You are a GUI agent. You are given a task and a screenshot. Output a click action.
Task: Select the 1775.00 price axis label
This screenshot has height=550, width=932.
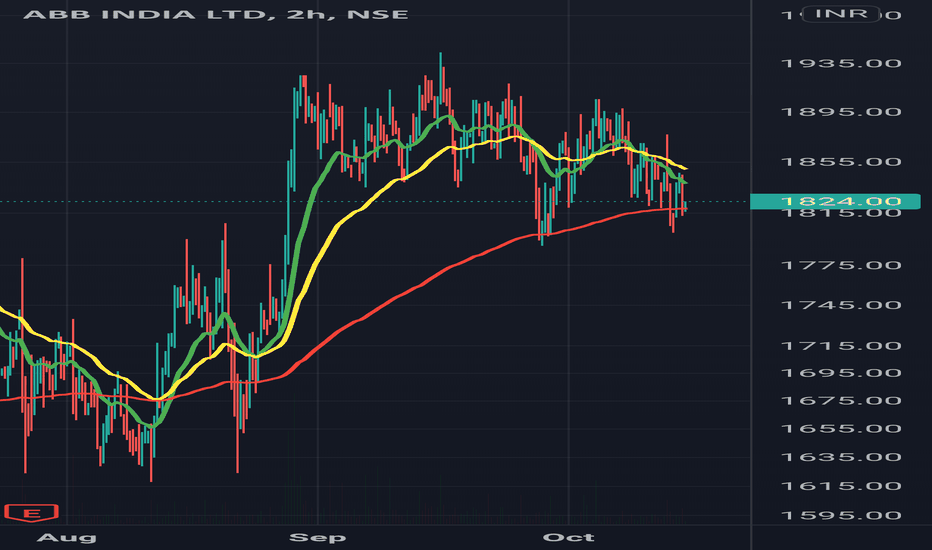tap(841, 265)
